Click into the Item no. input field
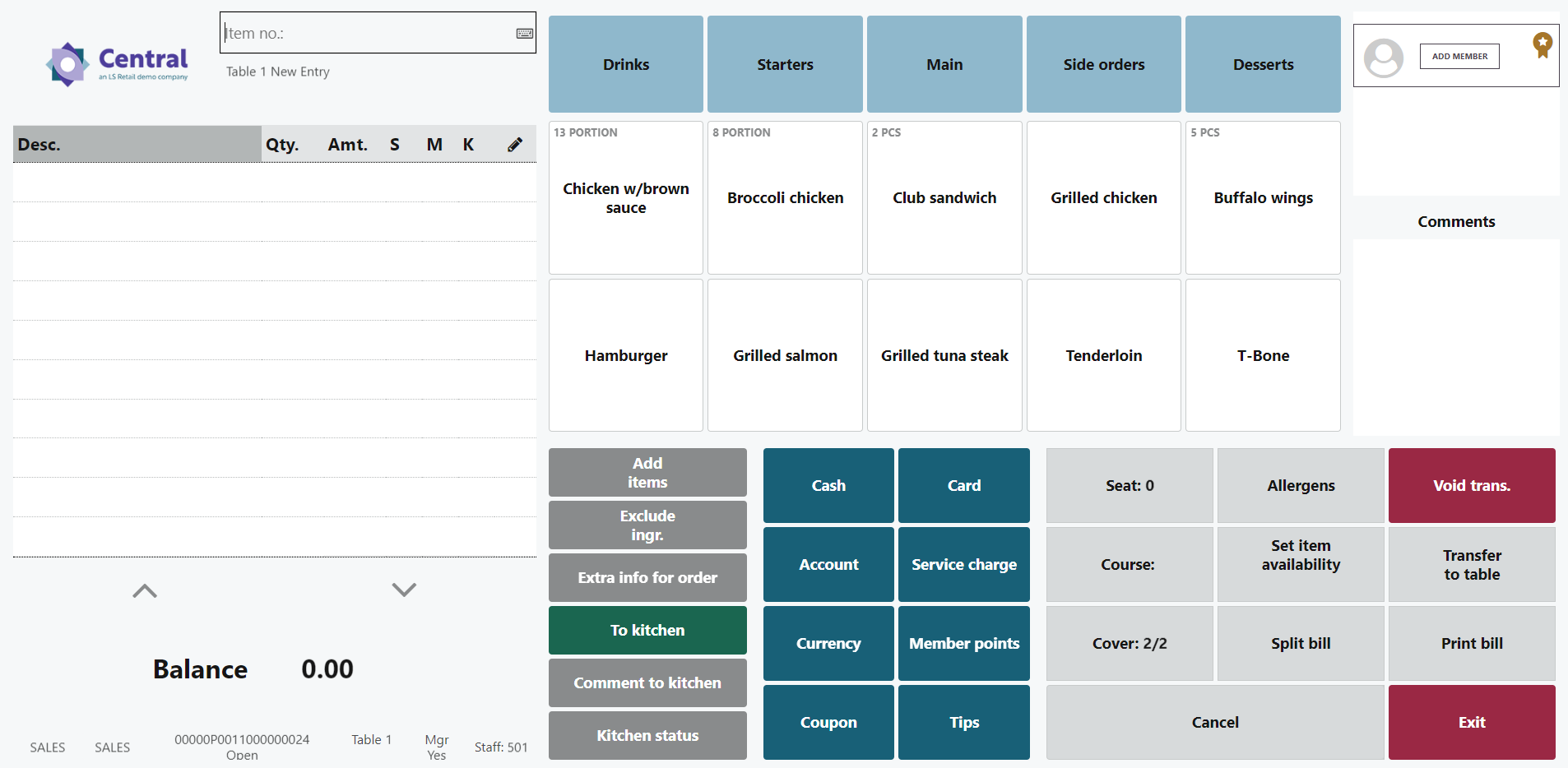The width and height of the screenshot is (1568, 768). 366,34
